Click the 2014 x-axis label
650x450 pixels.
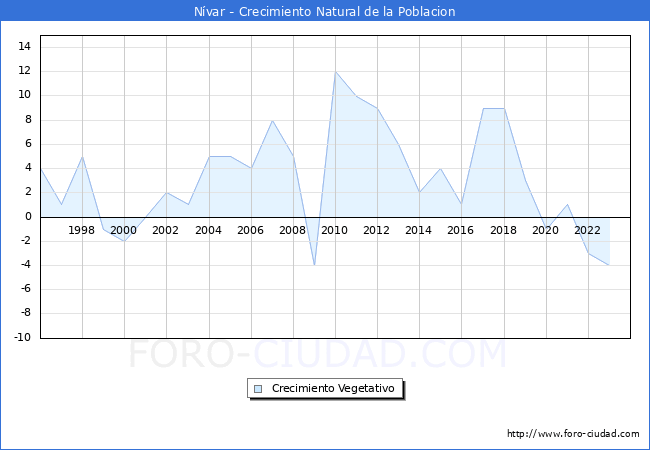pos(418,230)
